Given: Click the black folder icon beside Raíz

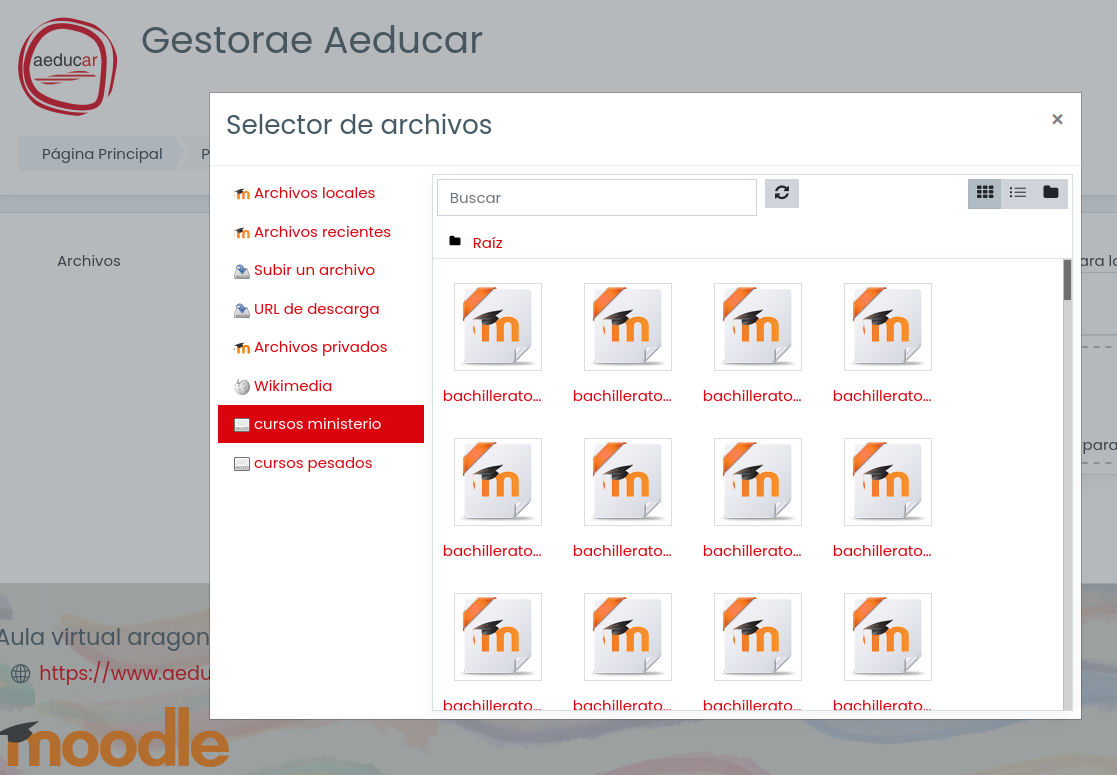Looking at the screenshot, I should click(x=455, y=242).
